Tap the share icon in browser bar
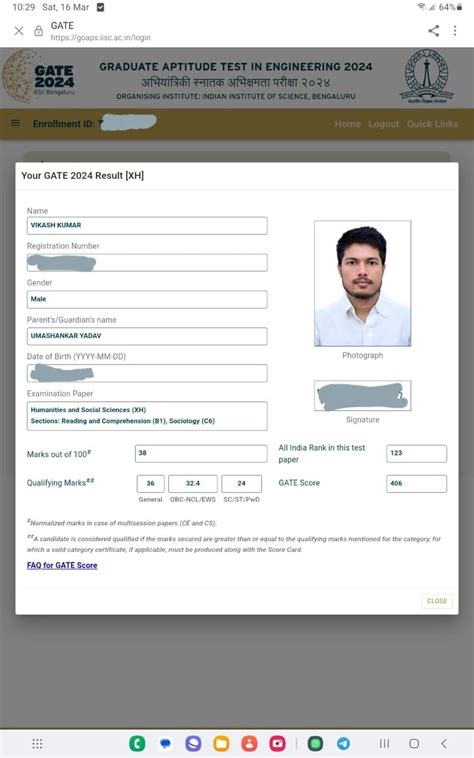Viewport: 474px width, 758px height. click(x=433, y=31)
